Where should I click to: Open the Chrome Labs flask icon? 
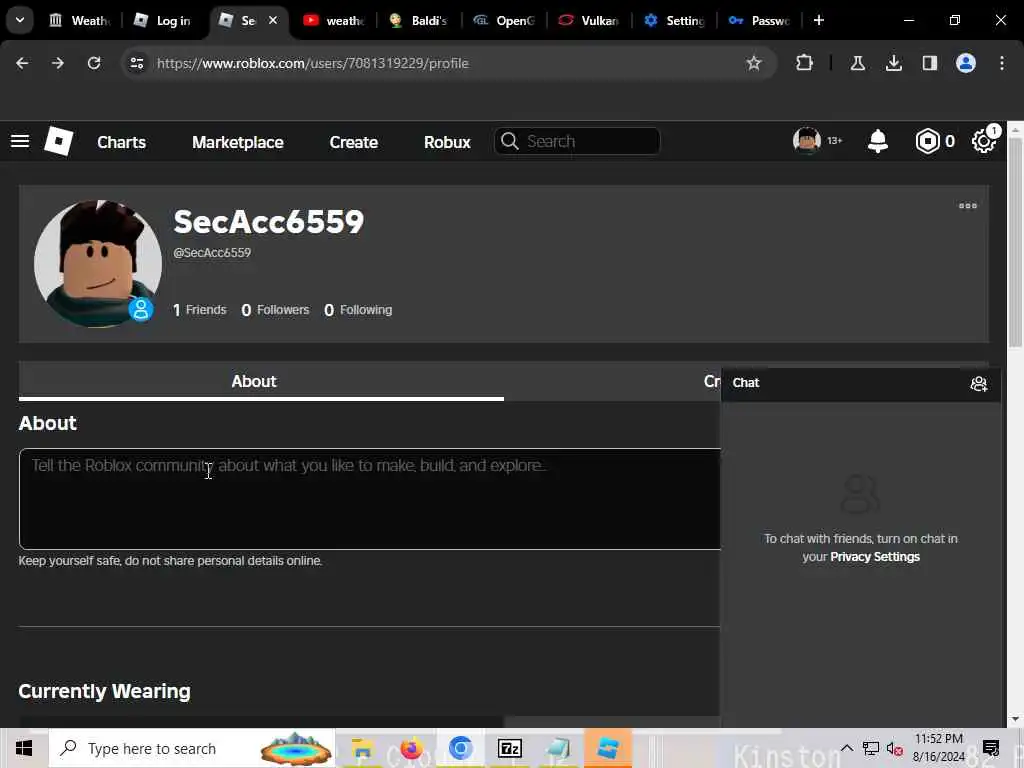pos(857,63)
